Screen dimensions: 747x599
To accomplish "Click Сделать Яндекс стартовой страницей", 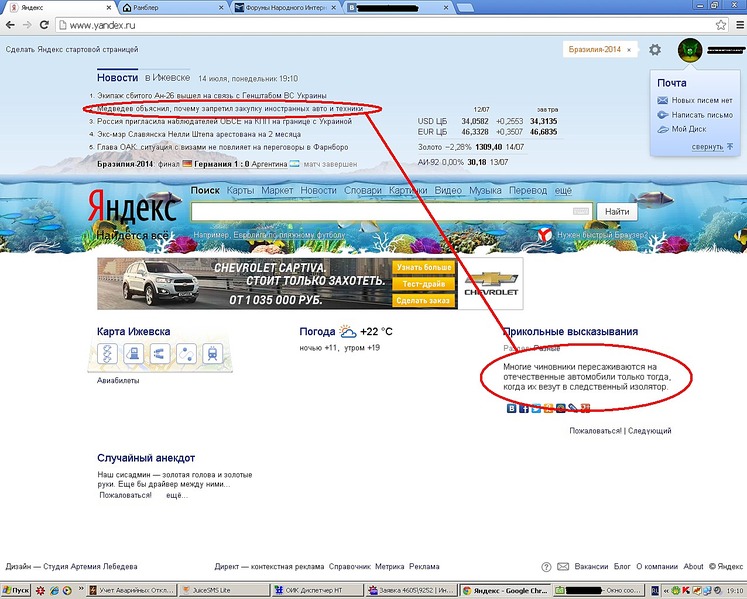I will point(72,50).
